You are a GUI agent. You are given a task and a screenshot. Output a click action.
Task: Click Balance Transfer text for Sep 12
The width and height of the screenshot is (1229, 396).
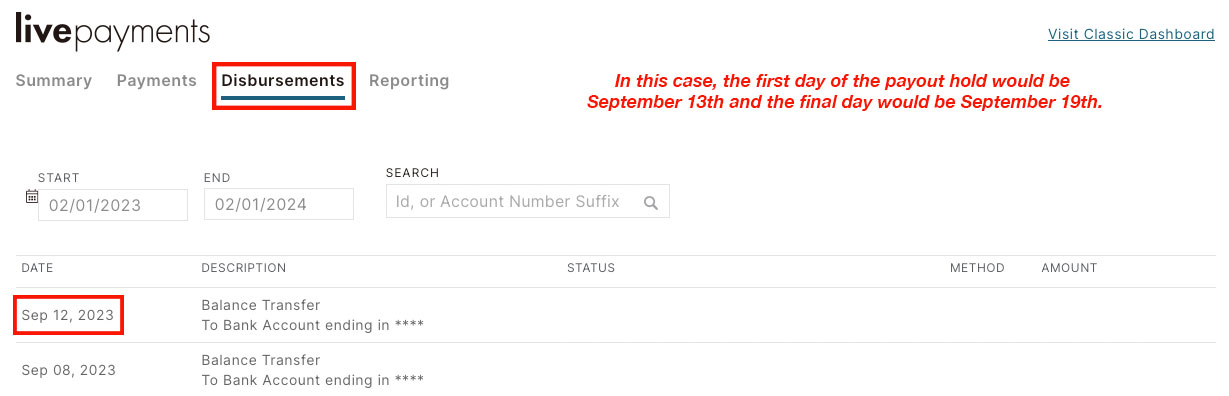(x=261, y=305)
